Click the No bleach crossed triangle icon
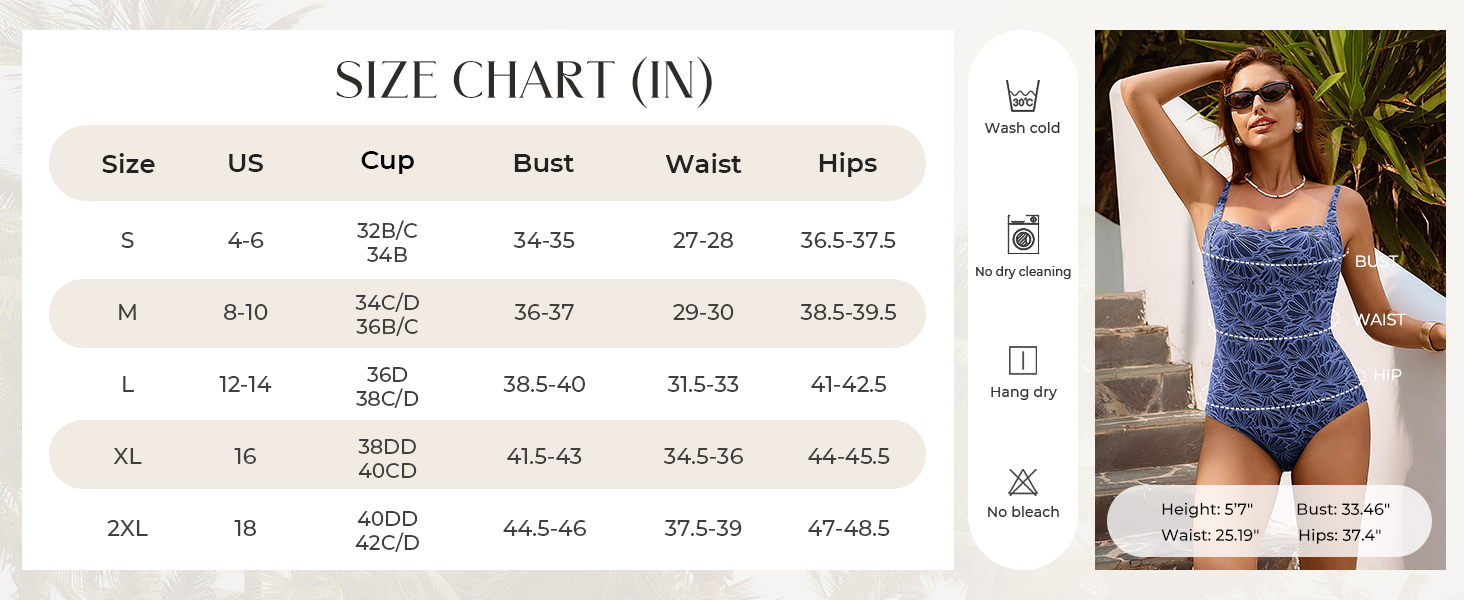The height and width of the screenshot is (600, 1464). pyautogui.click(x=1023, y=482)
